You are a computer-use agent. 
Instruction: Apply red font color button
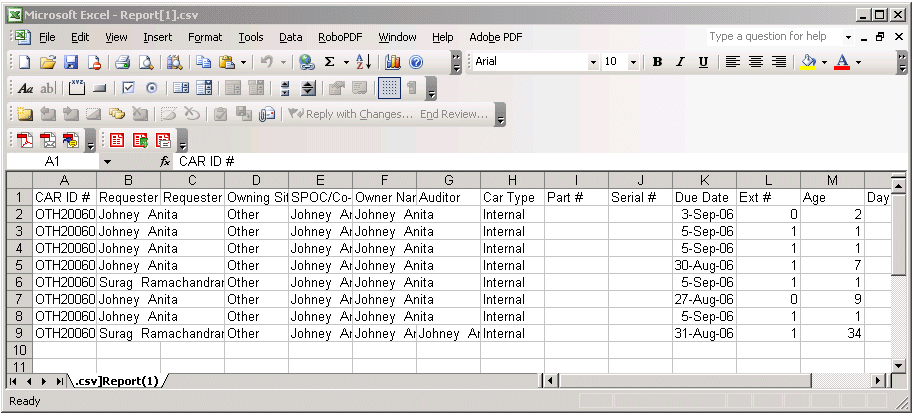[x=842, y=62]
